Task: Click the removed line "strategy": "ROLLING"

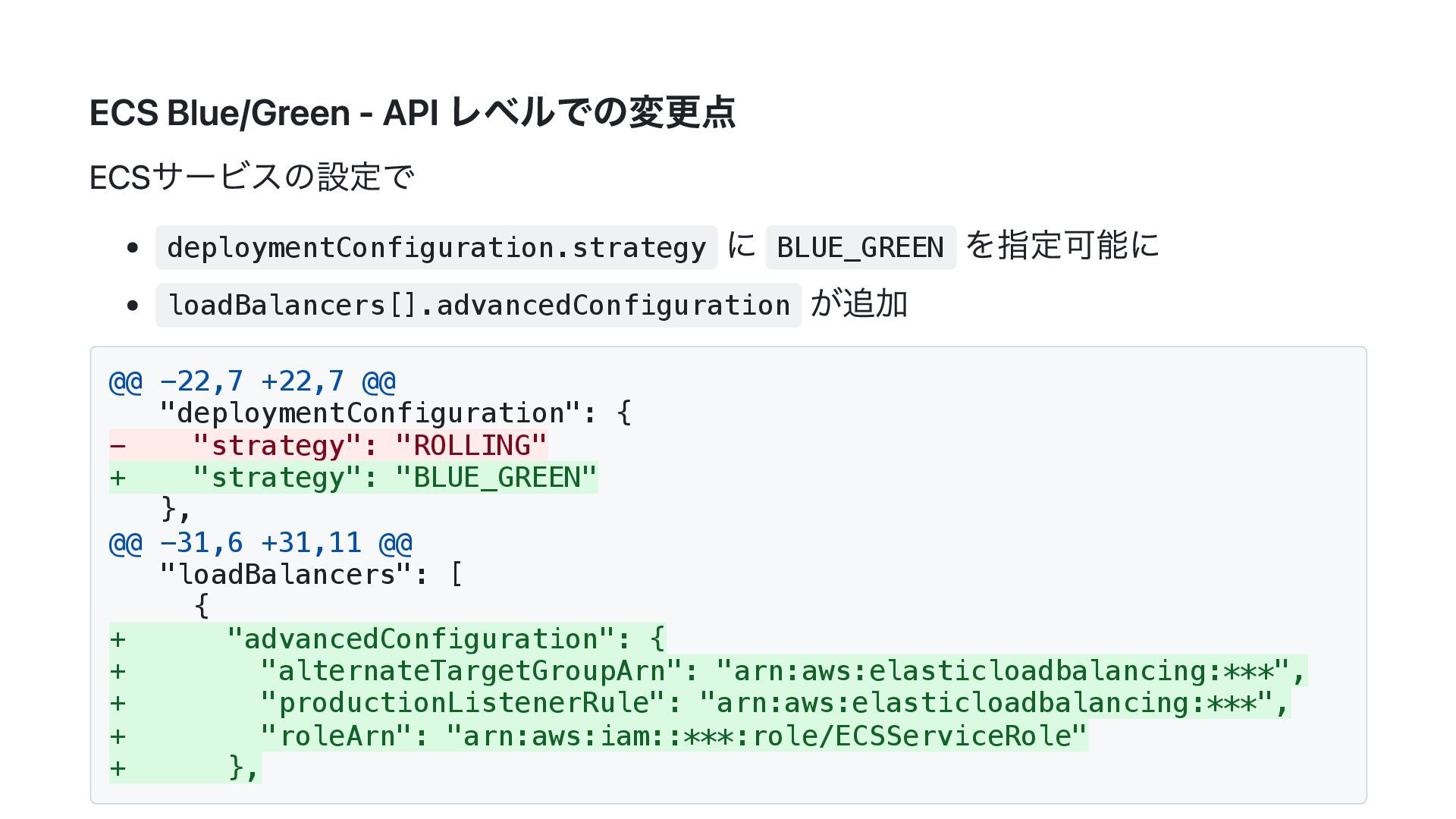Action: 328,445
